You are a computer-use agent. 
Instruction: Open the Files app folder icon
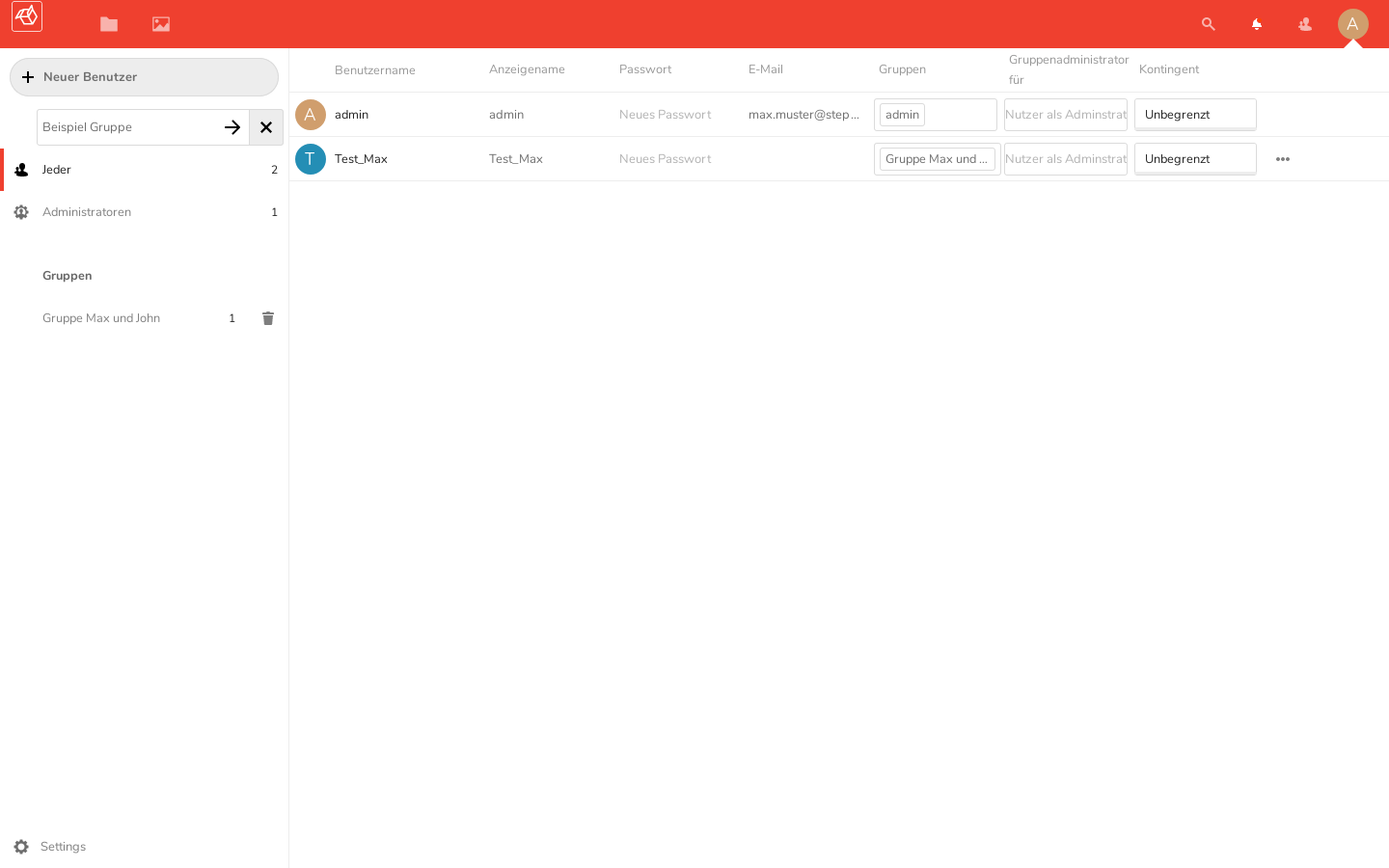(109, 24)
